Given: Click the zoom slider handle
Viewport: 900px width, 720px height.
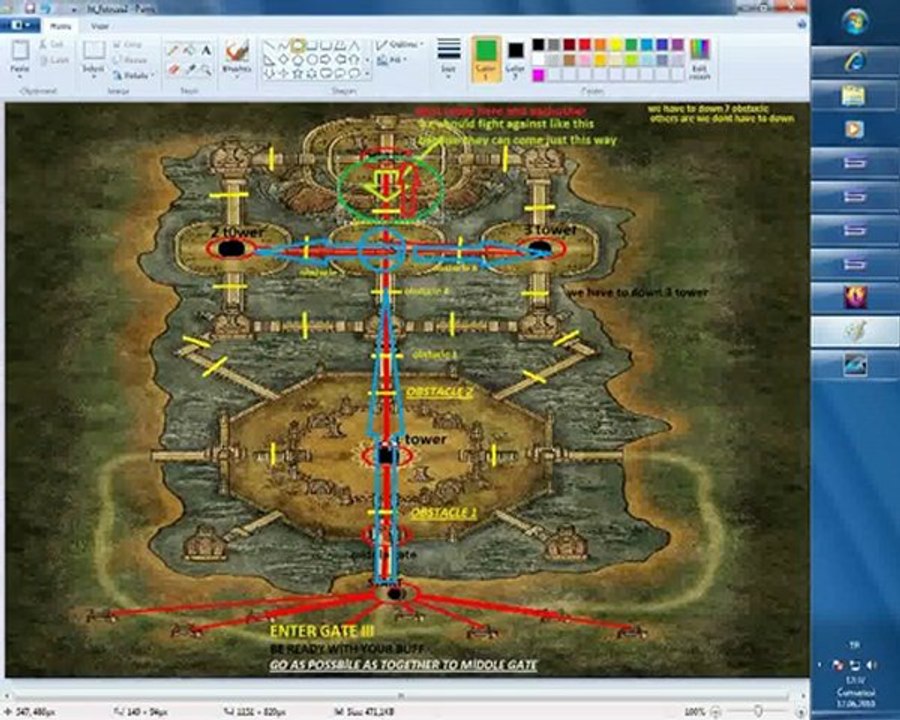Looking at the screenshot, I should (x=758, y=711).
